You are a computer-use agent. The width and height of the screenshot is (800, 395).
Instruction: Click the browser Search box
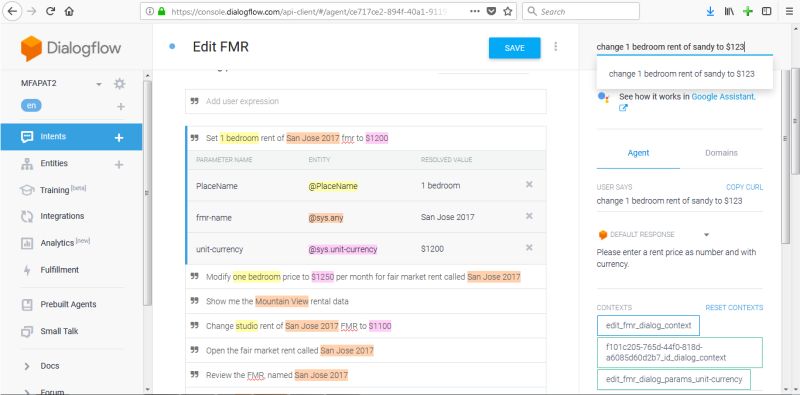click(581, 11)
